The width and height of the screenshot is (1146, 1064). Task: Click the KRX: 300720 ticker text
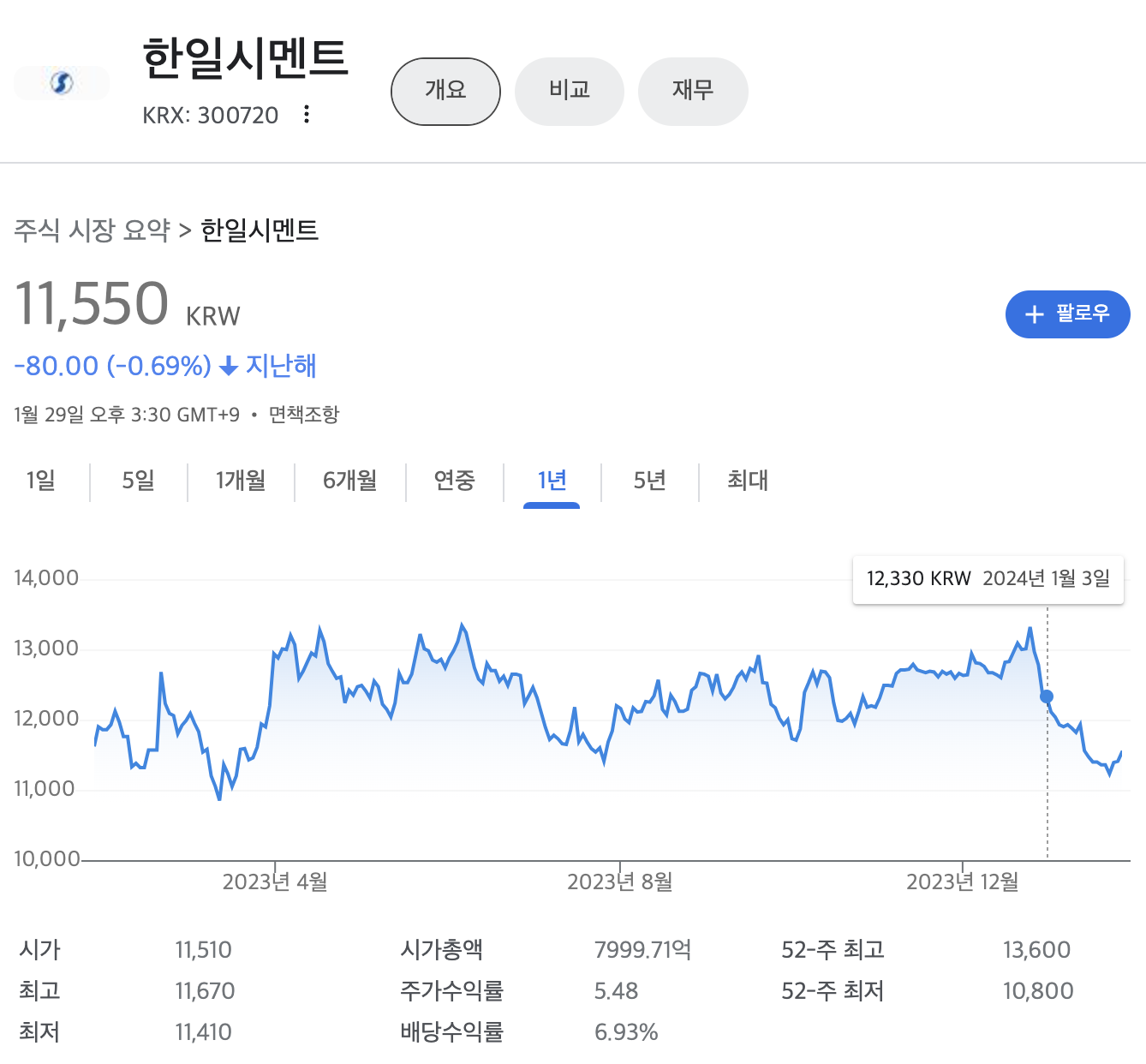[211, 116]
